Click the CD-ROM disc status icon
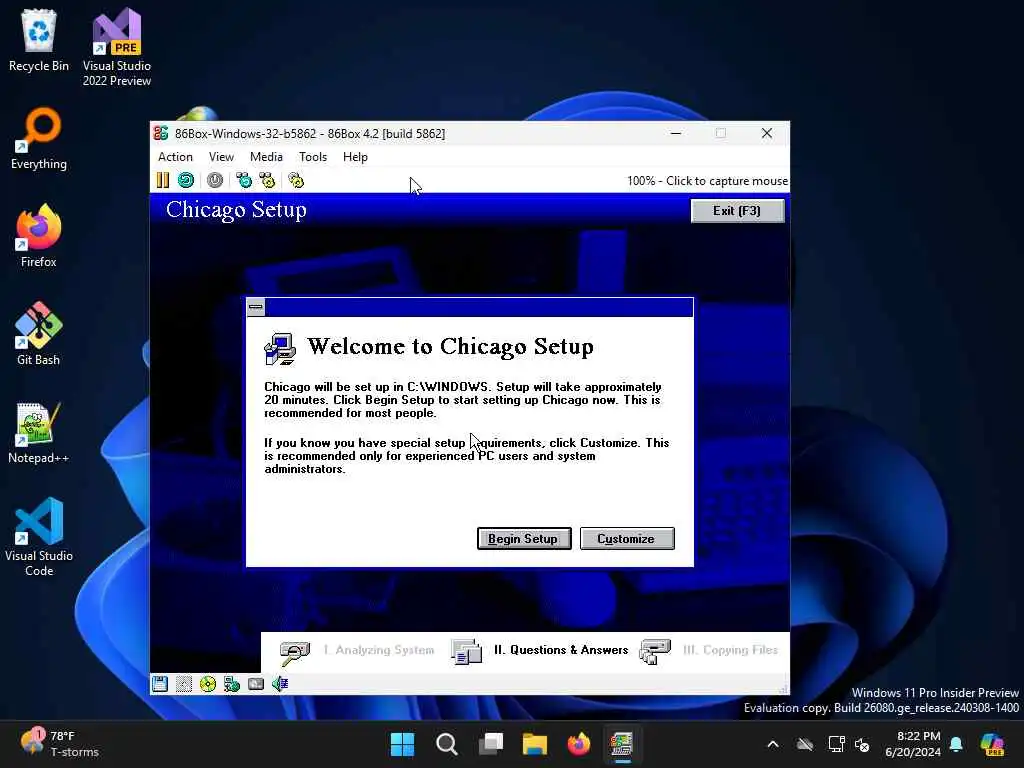Image resolution: width=1024 pixels, height=768 pixels. pyautogui.click(x=208, y=684)
